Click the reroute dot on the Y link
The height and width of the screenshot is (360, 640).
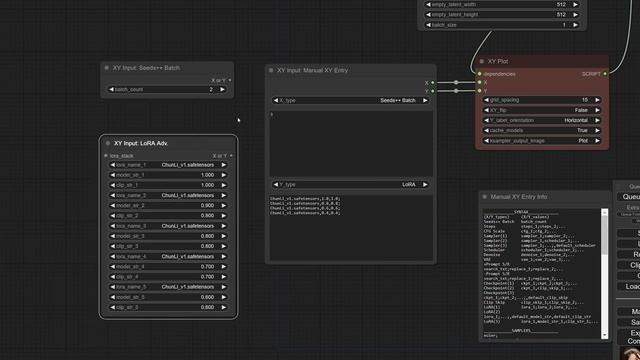pos(456,91)
